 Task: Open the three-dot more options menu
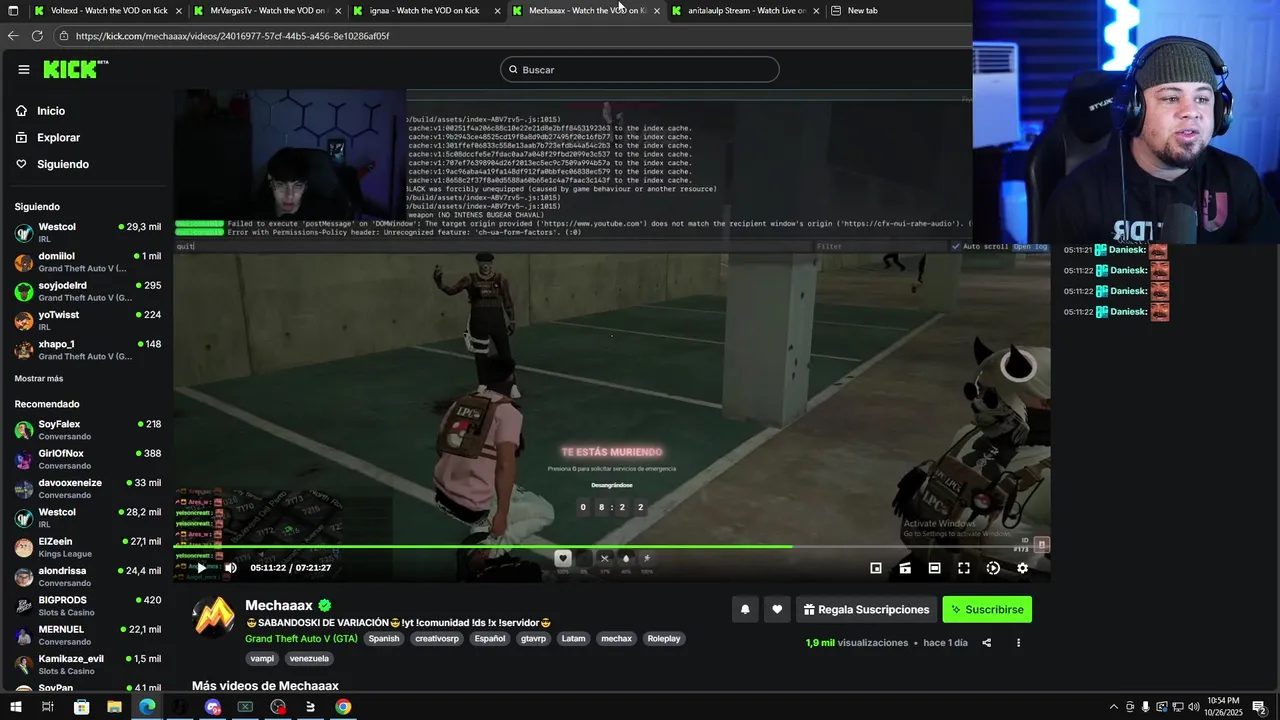click(1018, 643)
